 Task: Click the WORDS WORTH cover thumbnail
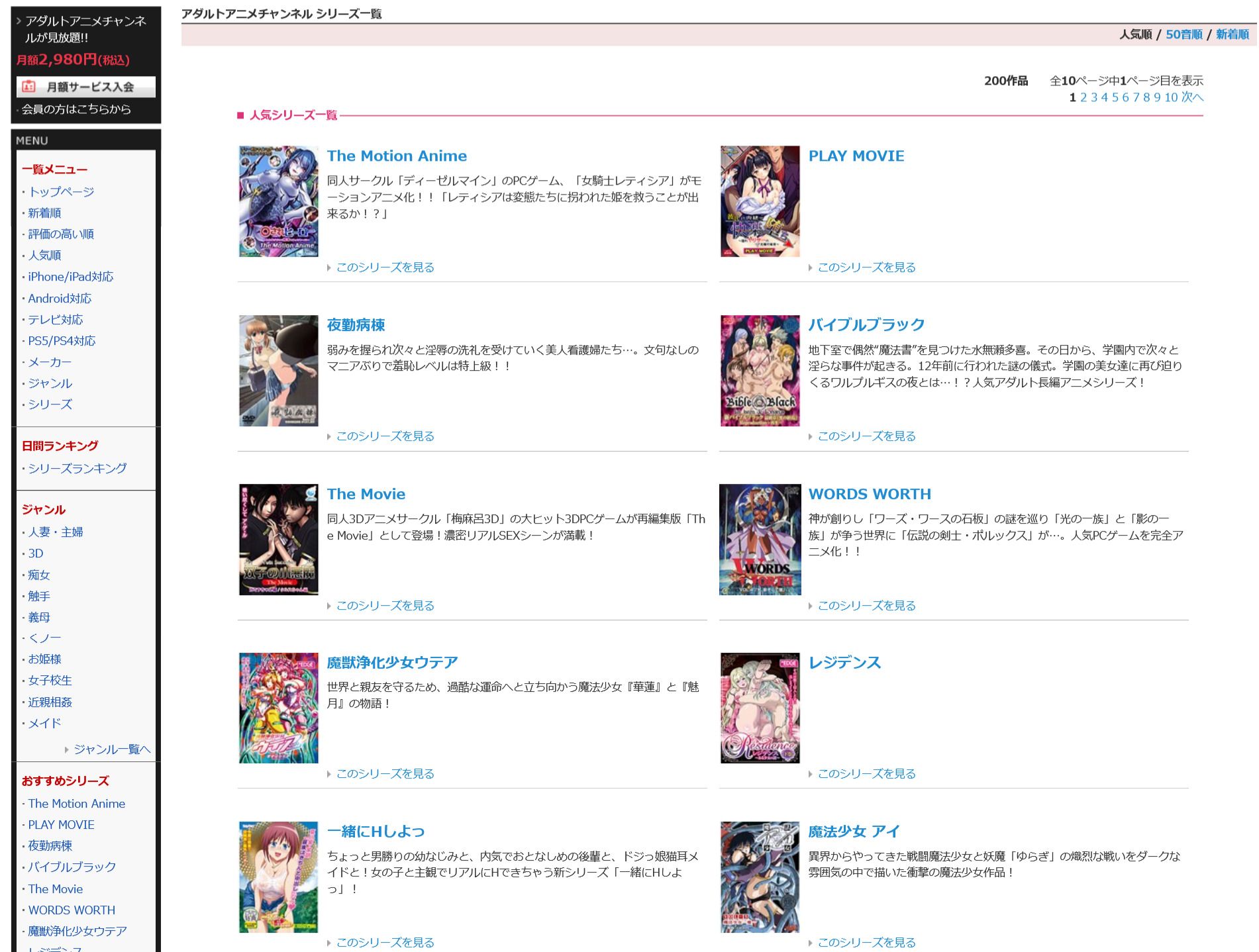(760, 540)
